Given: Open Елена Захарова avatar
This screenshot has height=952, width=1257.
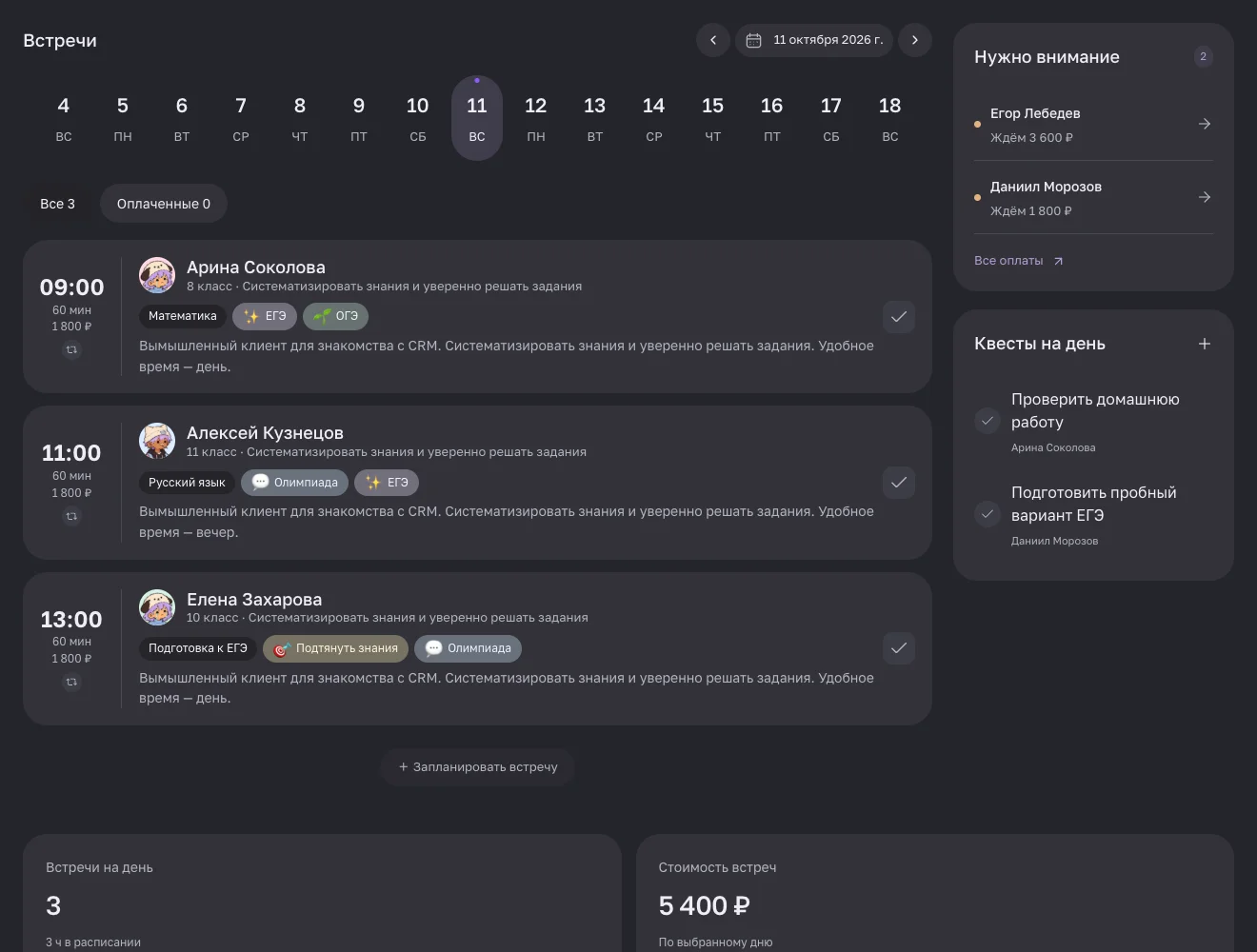Looking at the screenshot, I should [157, 607].
